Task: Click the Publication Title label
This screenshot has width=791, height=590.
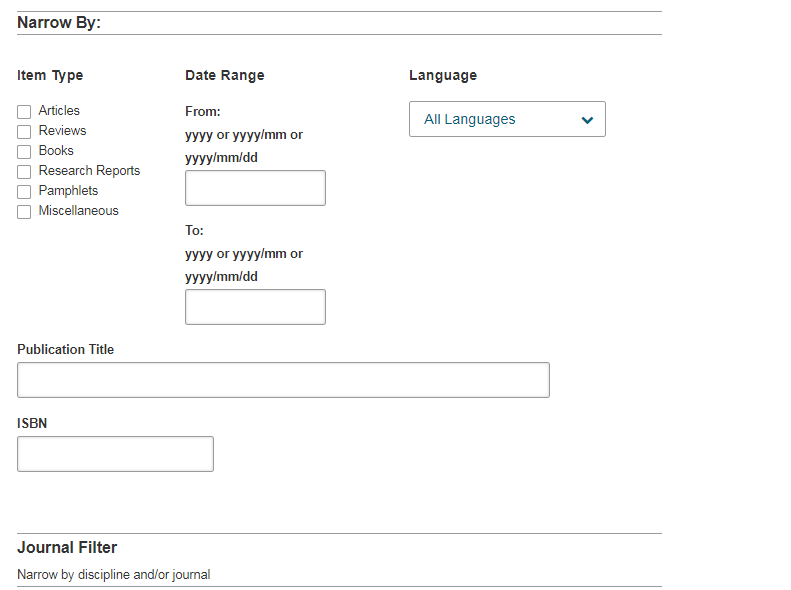Action: (66, 349)
